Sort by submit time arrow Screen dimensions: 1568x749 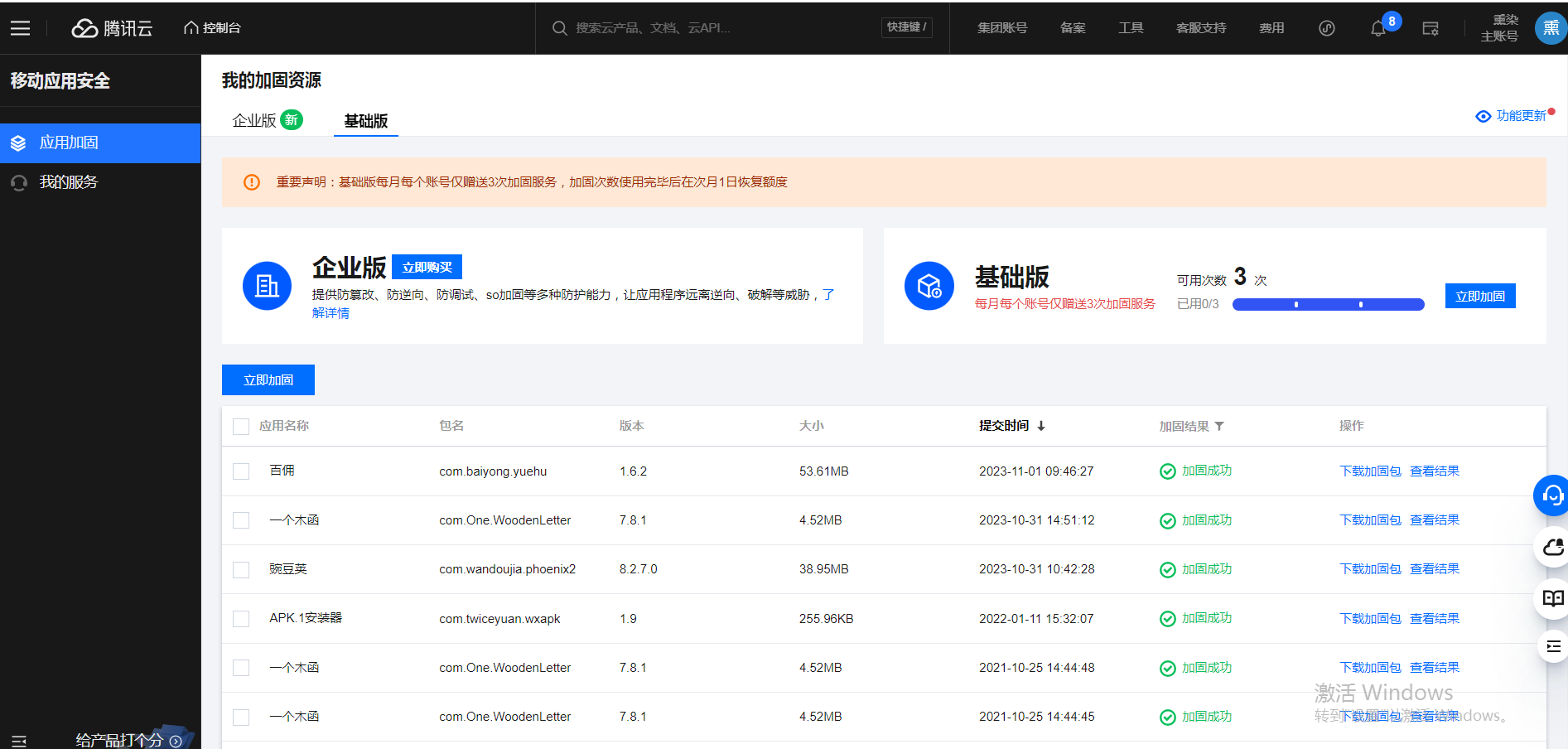point(1041,426)
